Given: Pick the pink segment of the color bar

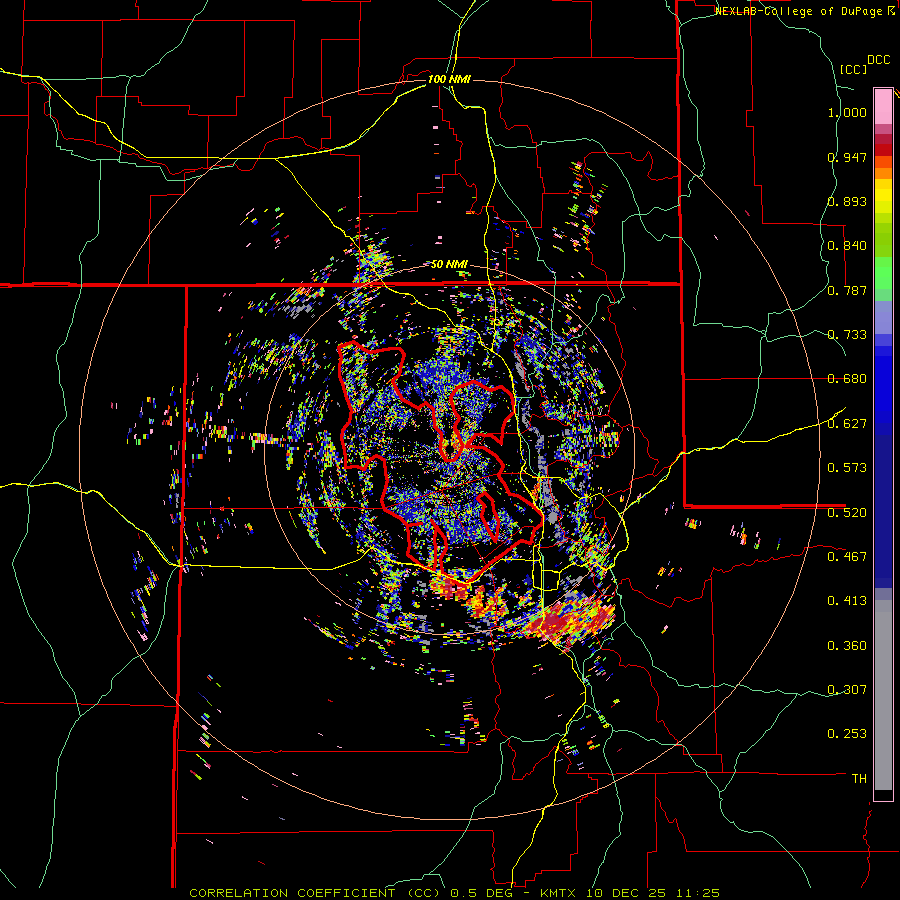Looking at the screenshot, I should click(883, 106).
